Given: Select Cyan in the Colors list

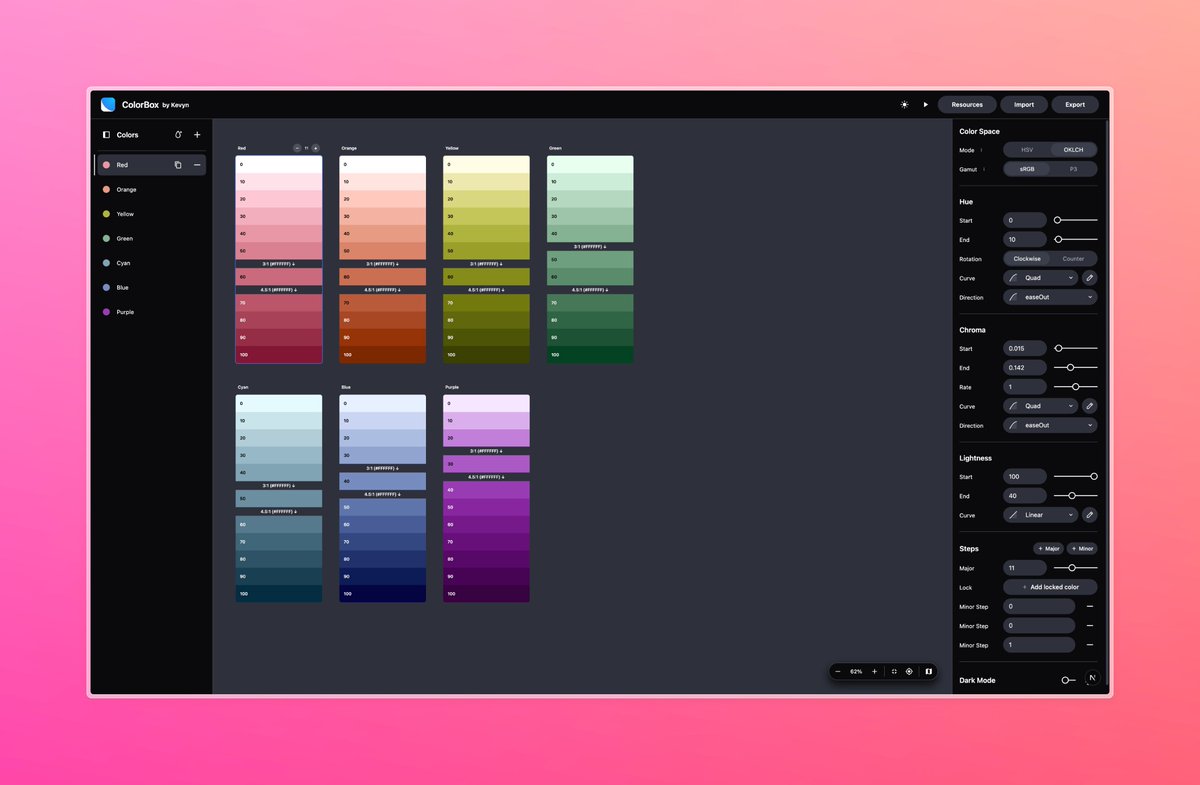Looking at the screenshot, I should coord(150,263).
